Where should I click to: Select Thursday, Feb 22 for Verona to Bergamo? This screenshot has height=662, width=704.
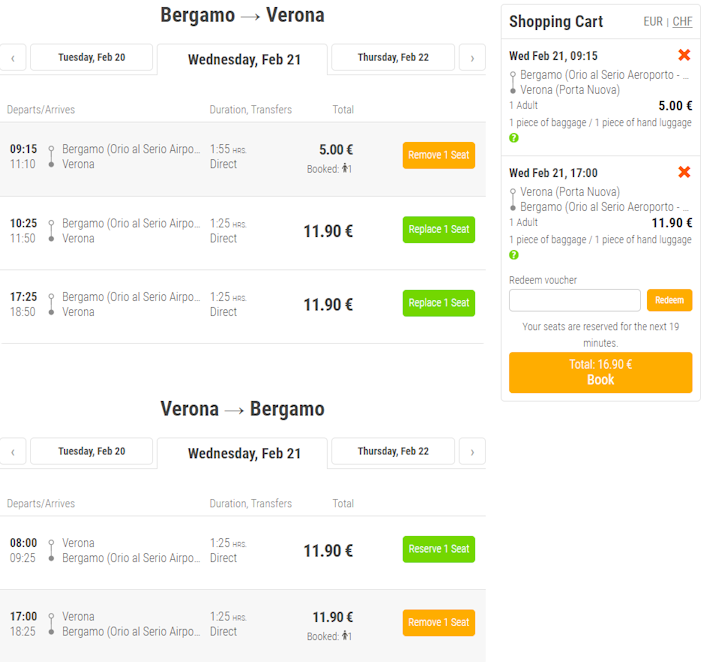(x=393, y=451)
